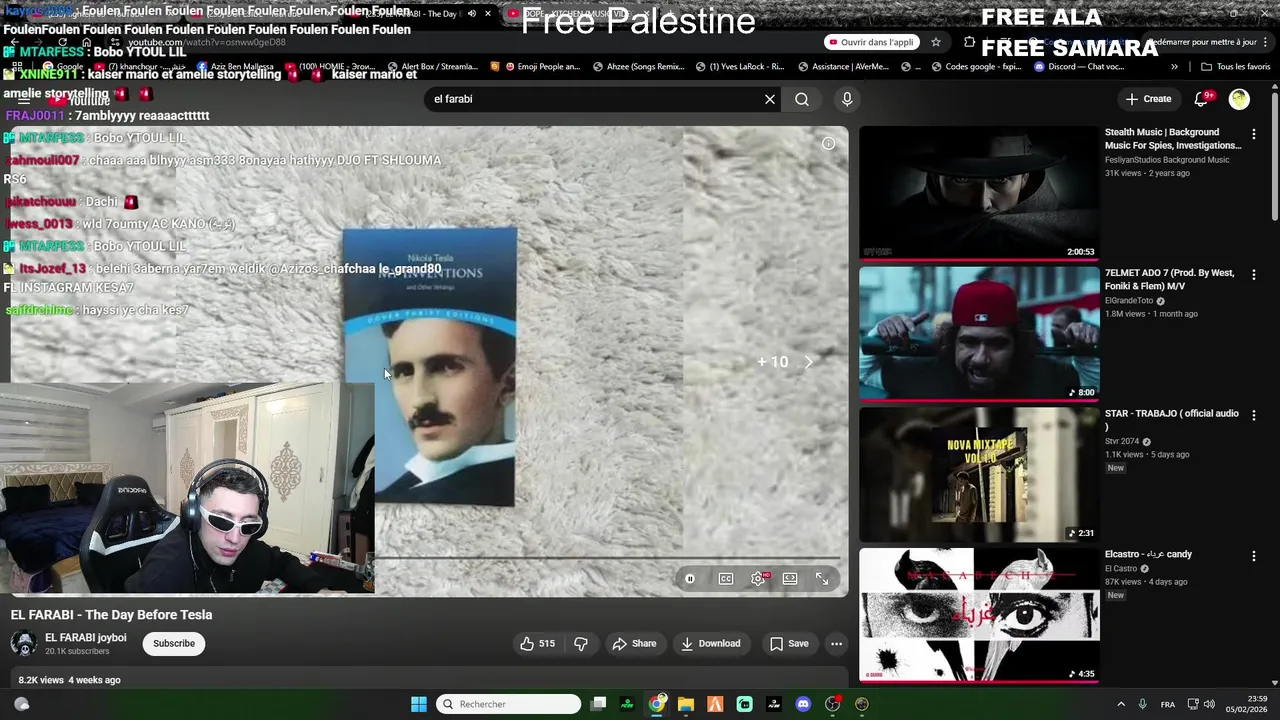
Task: Start voice search with the microphone
Action: point(847,100)
